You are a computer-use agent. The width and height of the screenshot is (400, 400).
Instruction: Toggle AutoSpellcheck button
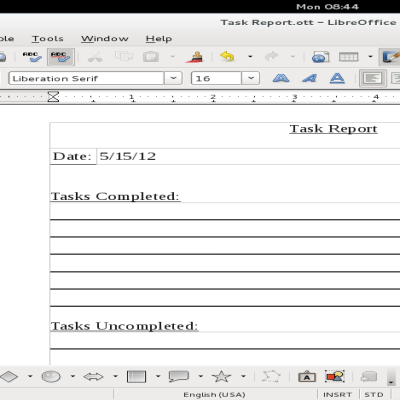tap(60, 57)
